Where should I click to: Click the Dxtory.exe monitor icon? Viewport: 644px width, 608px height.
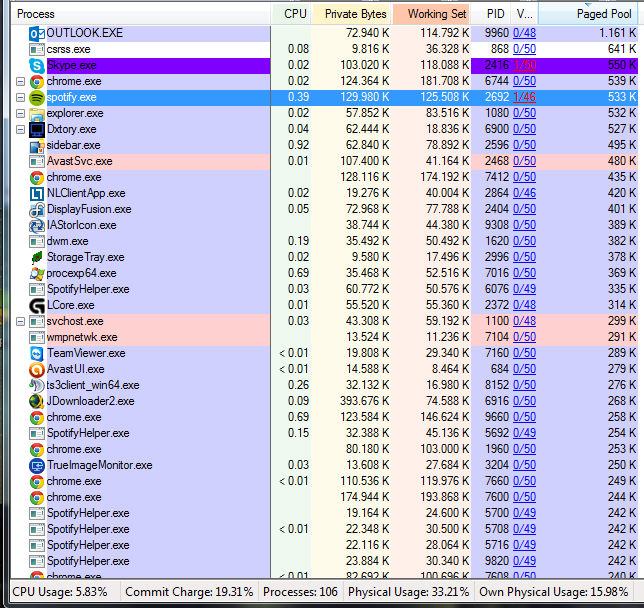[x=37, y=129]
